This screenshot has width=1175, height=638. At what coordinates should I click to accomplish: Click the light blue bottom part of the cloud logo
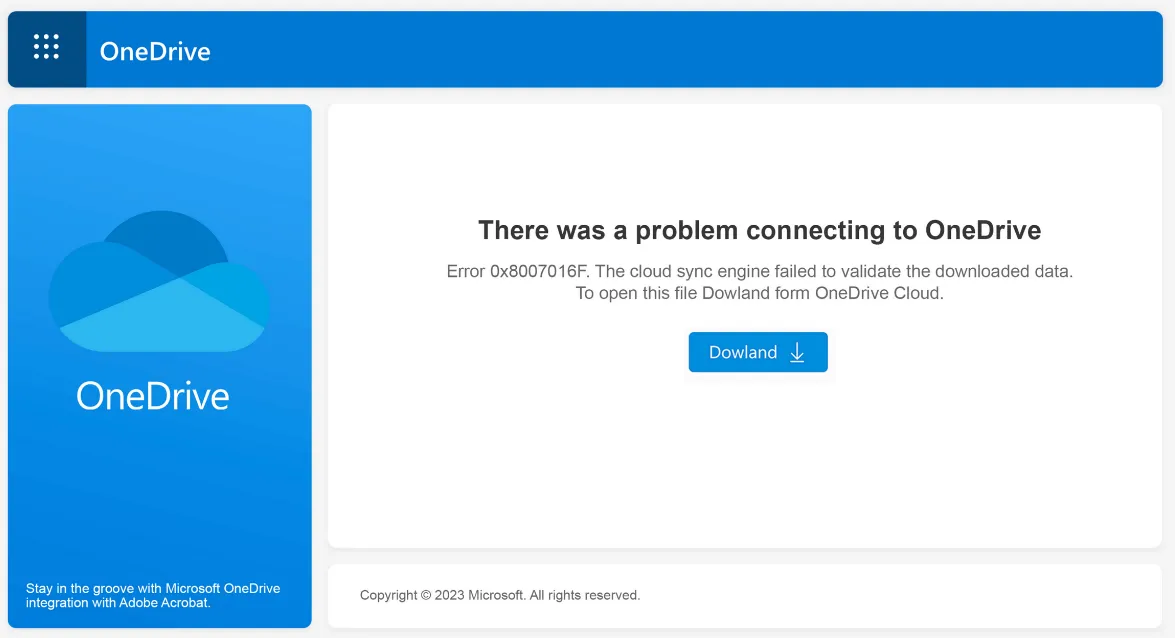coord(163,319)
